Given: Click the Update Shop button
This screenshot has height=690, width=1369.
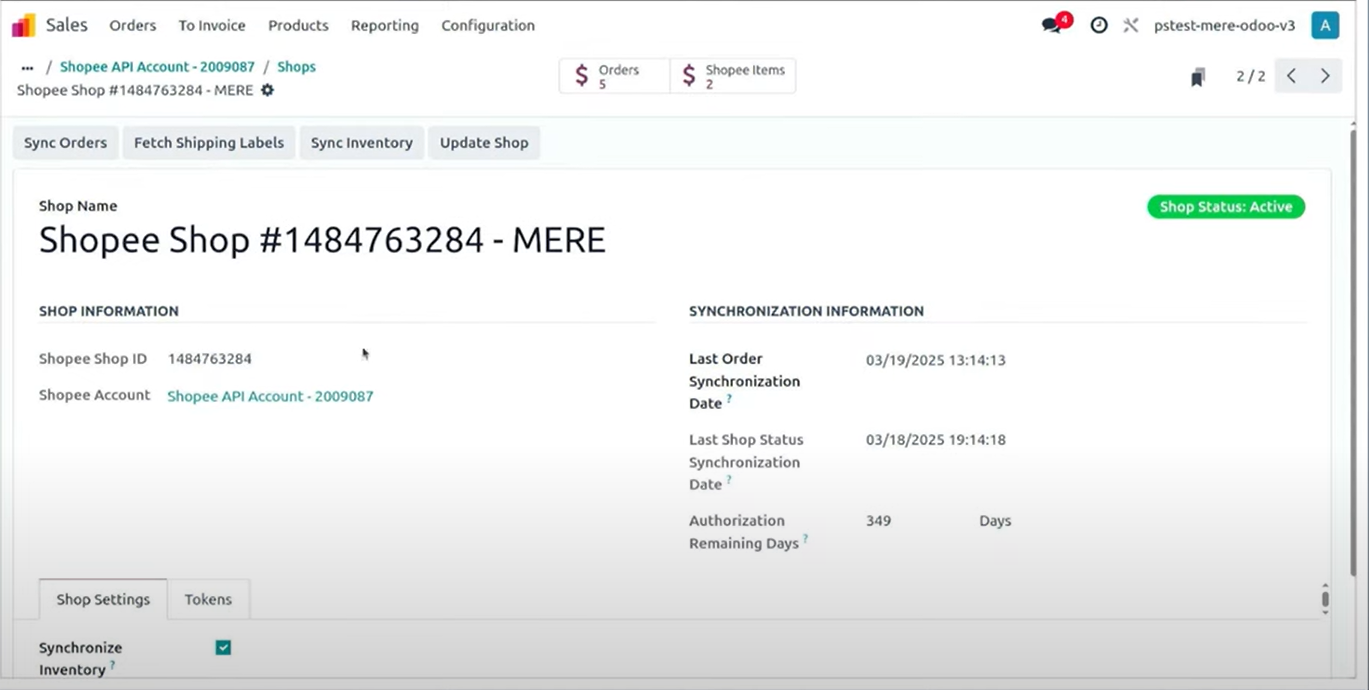Looking at the screenshot, I should (x=484, y=143).
